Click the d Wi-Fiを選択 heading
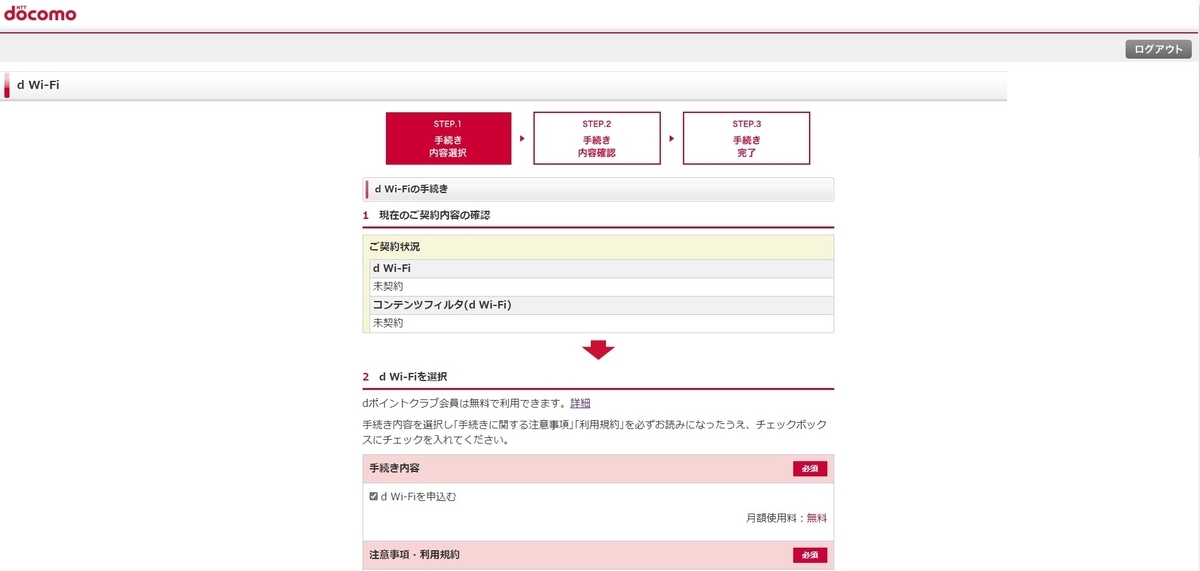The image size is (1200, 571). (413, 377)
